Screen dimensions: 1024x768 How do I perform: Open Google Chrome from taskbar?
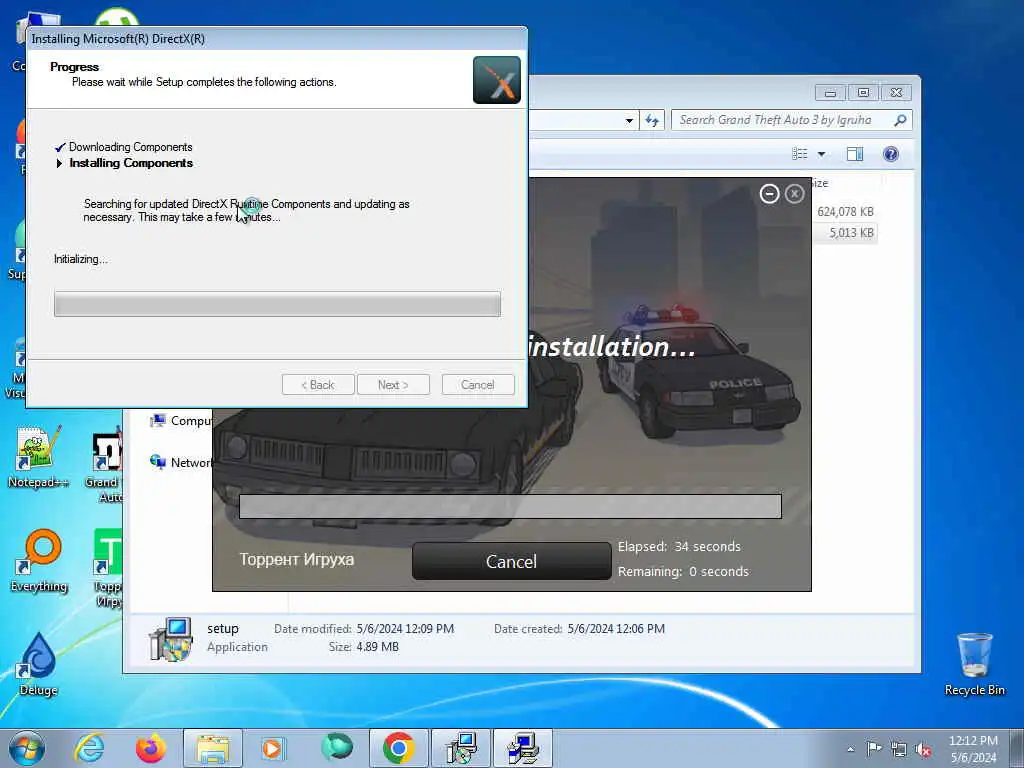tap(399, 748)
